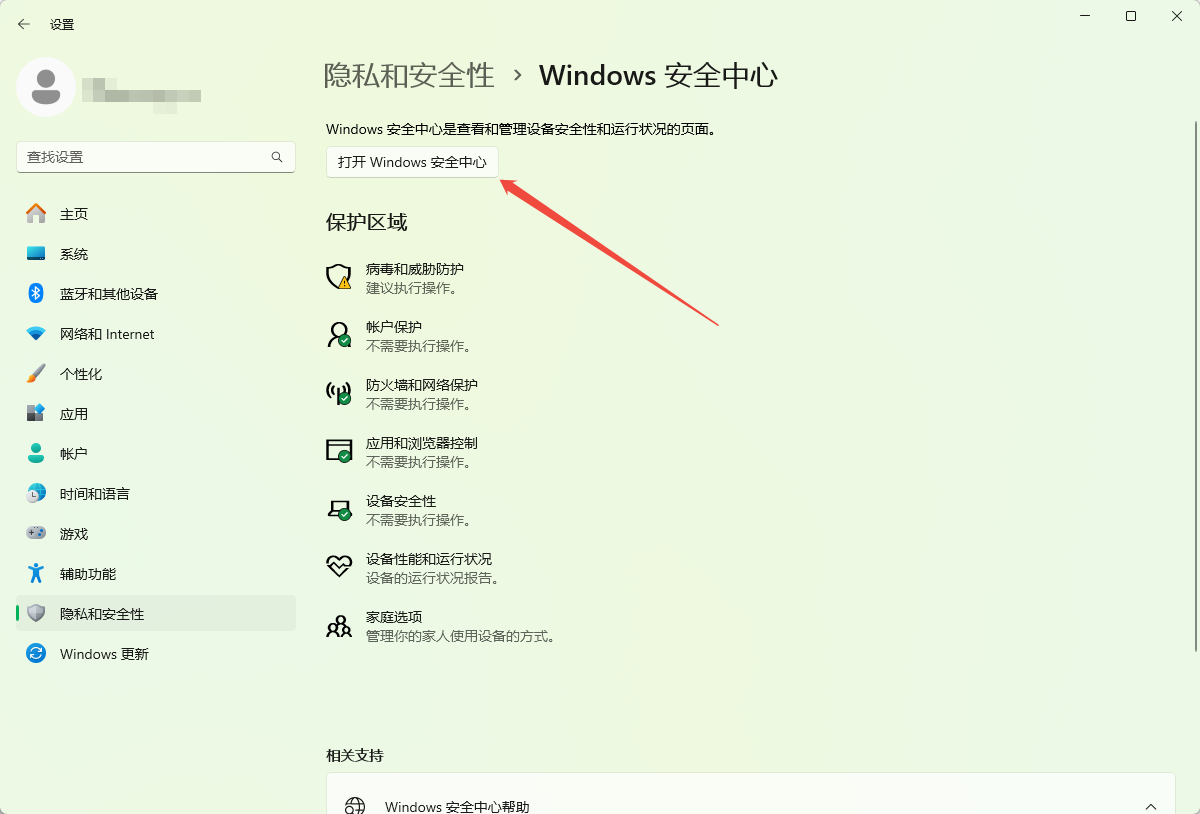Open the 应用 settings section
Screen dimensions: 1200x814
(156, 414)
